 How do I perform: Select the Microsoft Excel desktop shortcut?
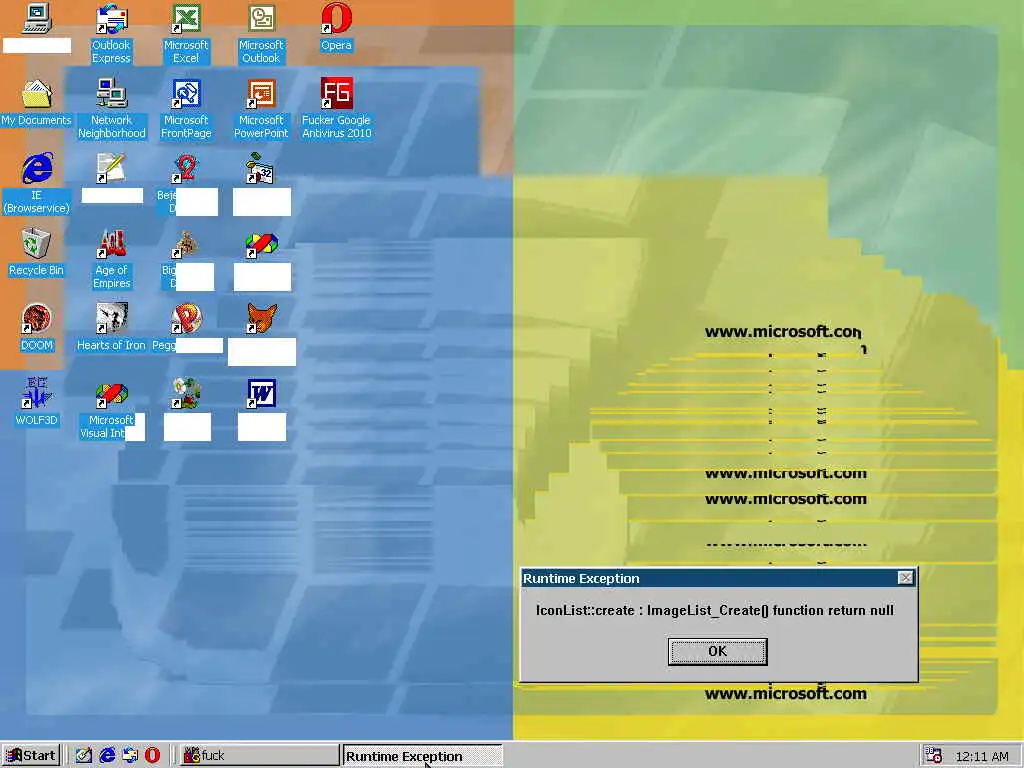[186, 34]
